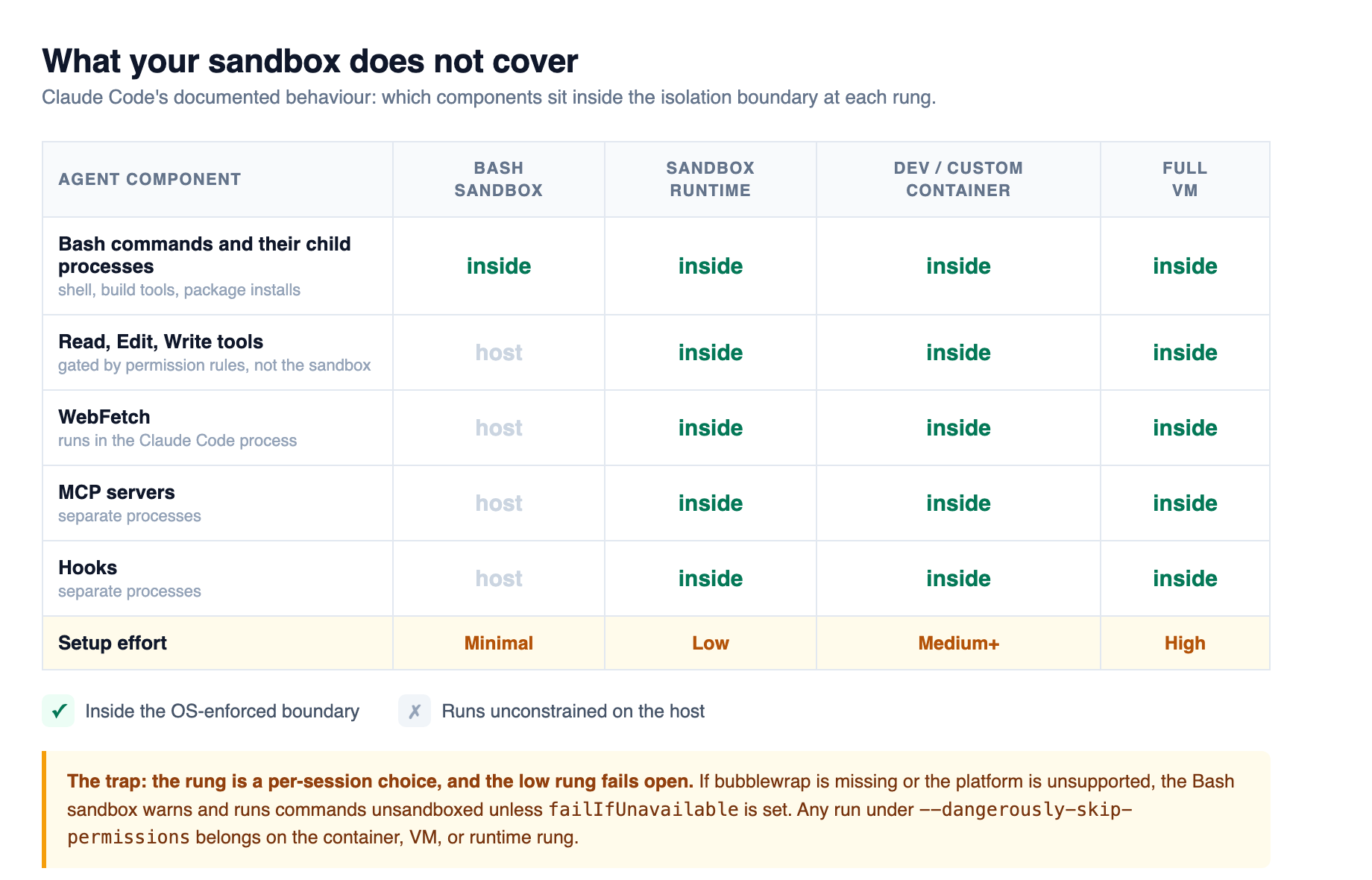Click 'inside' for WebFetch under Sandbox Runtime

click(711, 428)
